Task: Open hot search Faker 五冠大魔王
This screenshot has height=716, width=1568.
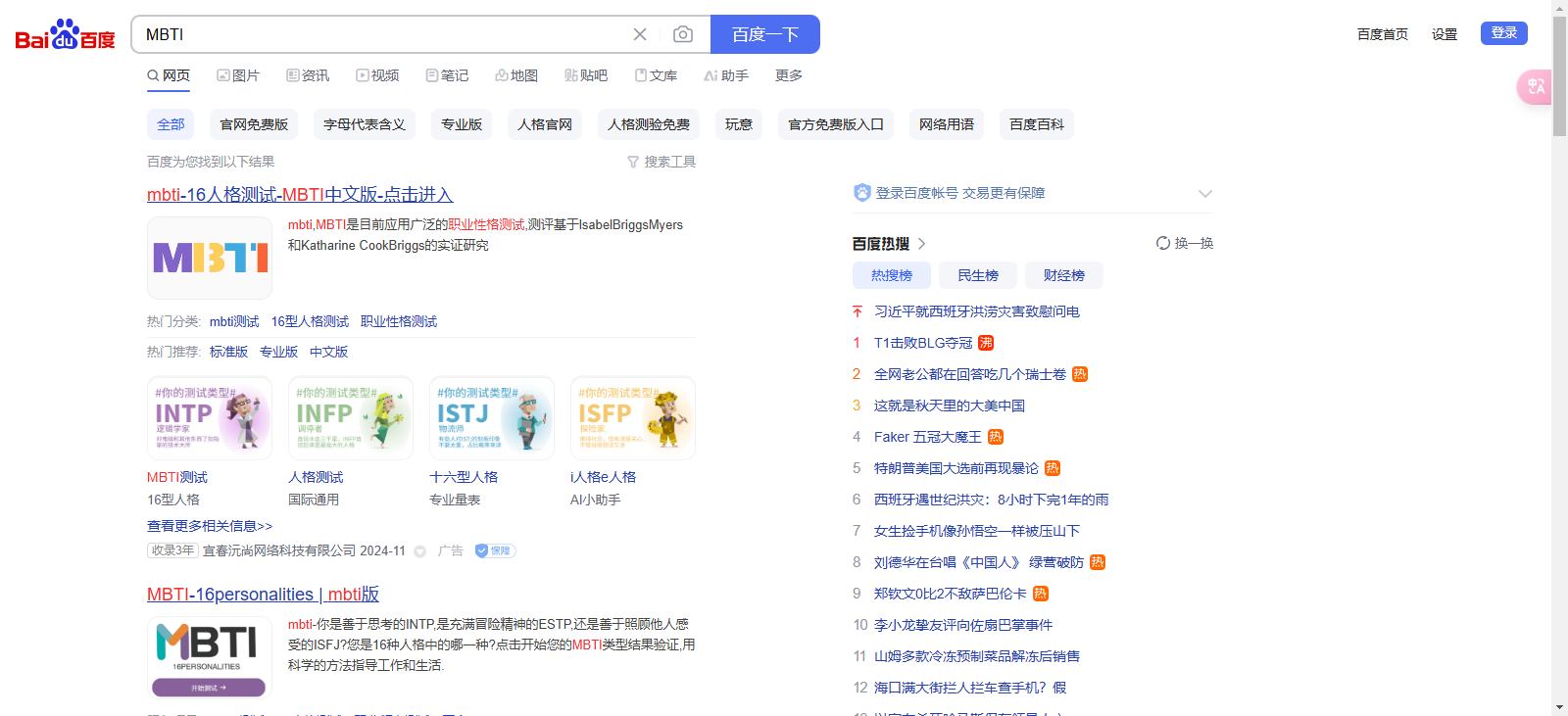Action: pos(927,437)
